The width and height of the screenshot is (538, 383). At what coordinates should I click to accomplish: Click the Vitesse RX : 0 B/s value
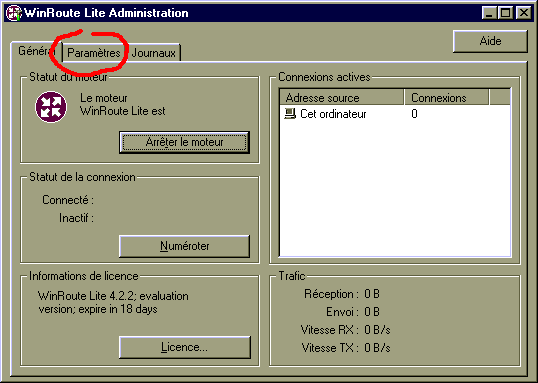pos(377,330)
